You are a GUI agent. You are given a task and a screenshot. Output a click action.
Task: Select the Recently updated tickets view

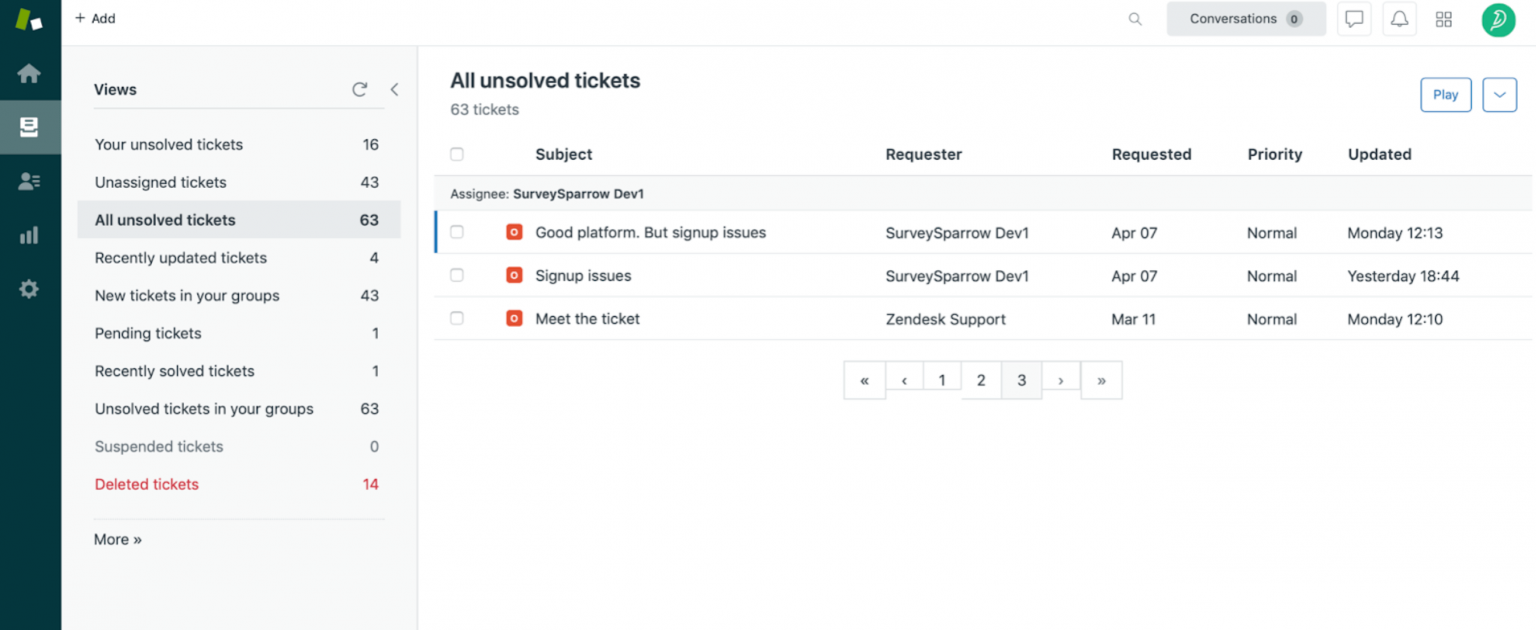tap(180, 257)
